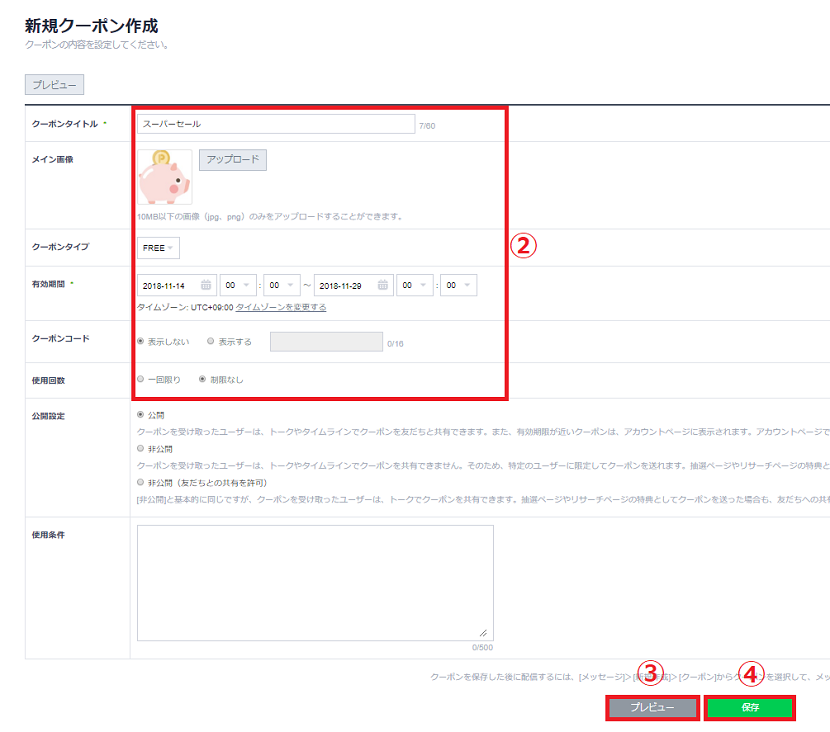Set visibility to 公開
The width and height of the screenshot is (830, 732).
141,413
